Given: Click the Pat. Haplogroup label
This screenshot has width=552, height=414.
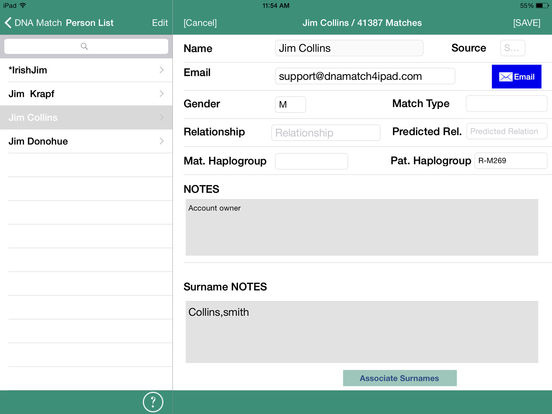Looking at the screenshot, I should coord(431,161).
